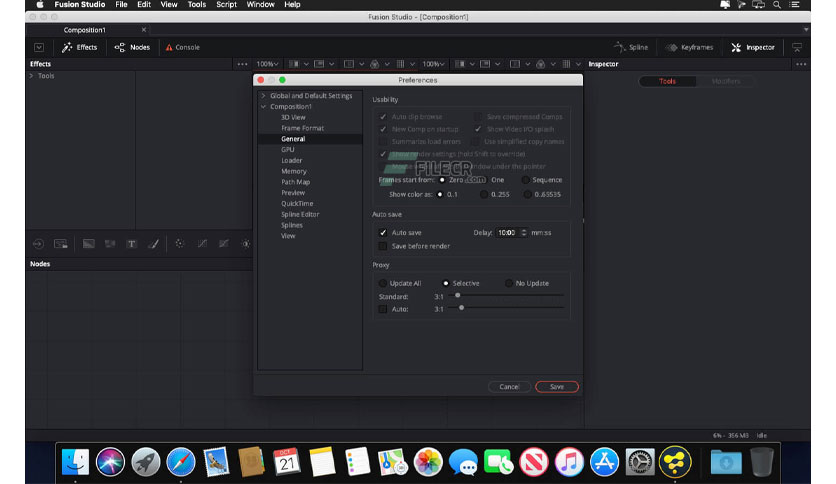Close the Composition1 tab

[143, 30]
